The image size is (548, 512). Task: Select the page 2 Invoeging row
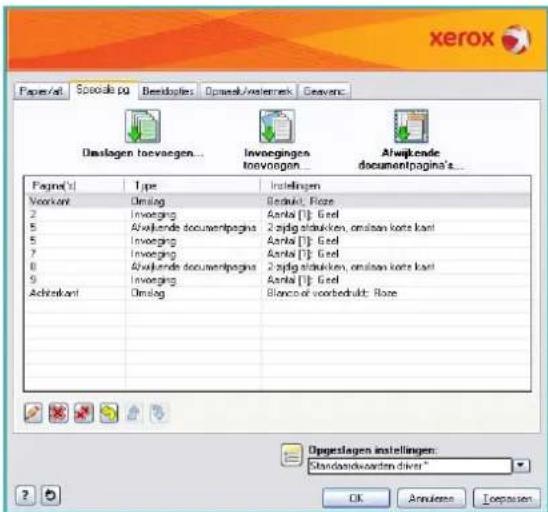tap(278, 214)
